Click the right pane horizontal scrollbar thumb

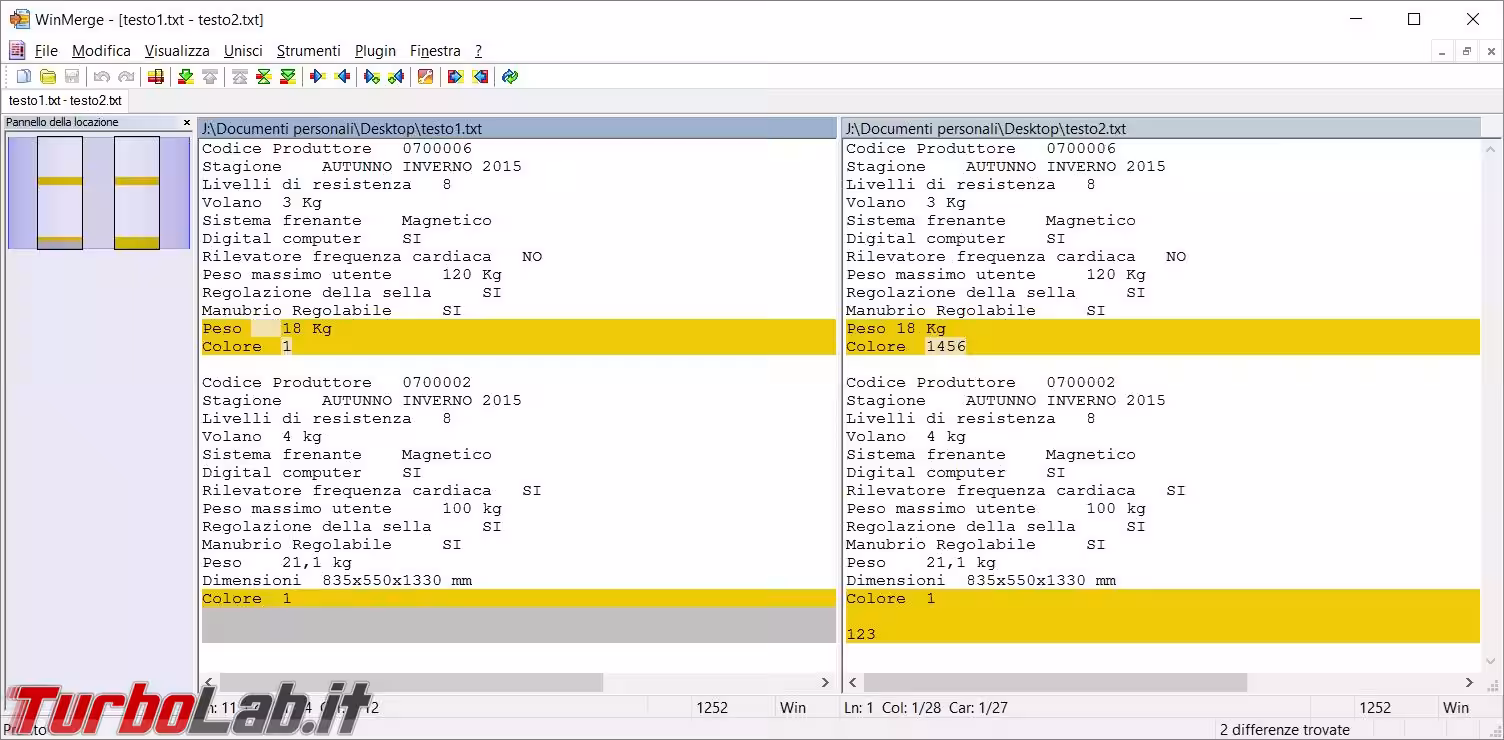pyautogui.click(x=1055, y=683)
